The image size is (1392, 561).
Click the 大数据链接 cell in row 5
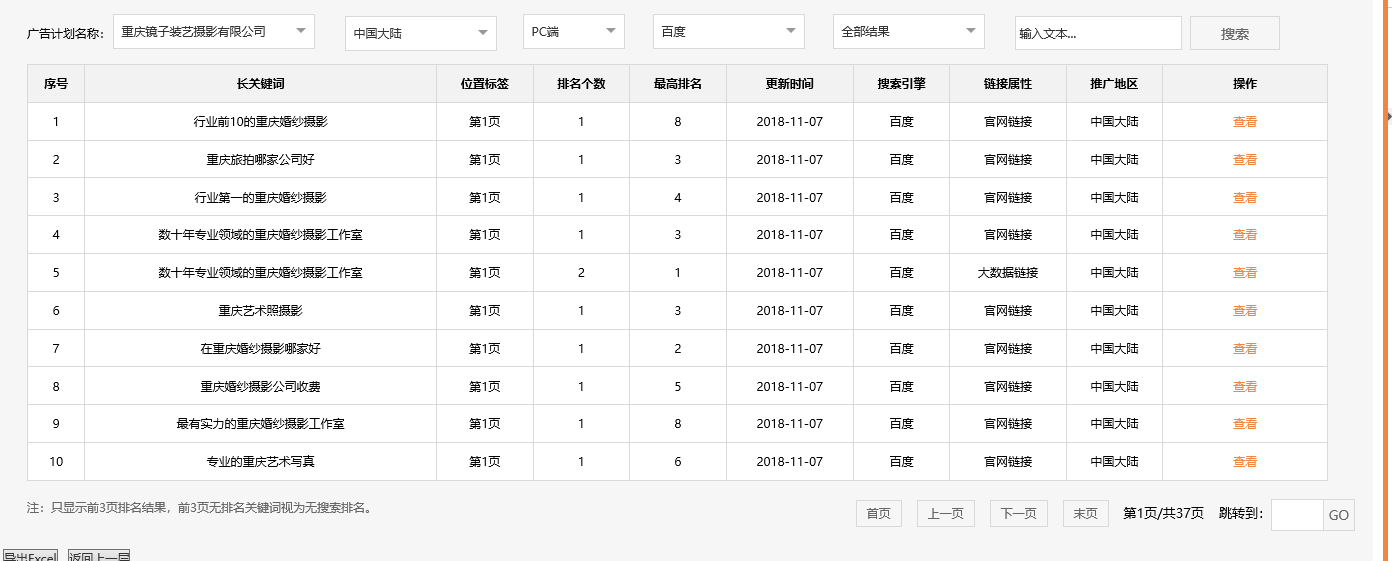[x=1008, y=273]
